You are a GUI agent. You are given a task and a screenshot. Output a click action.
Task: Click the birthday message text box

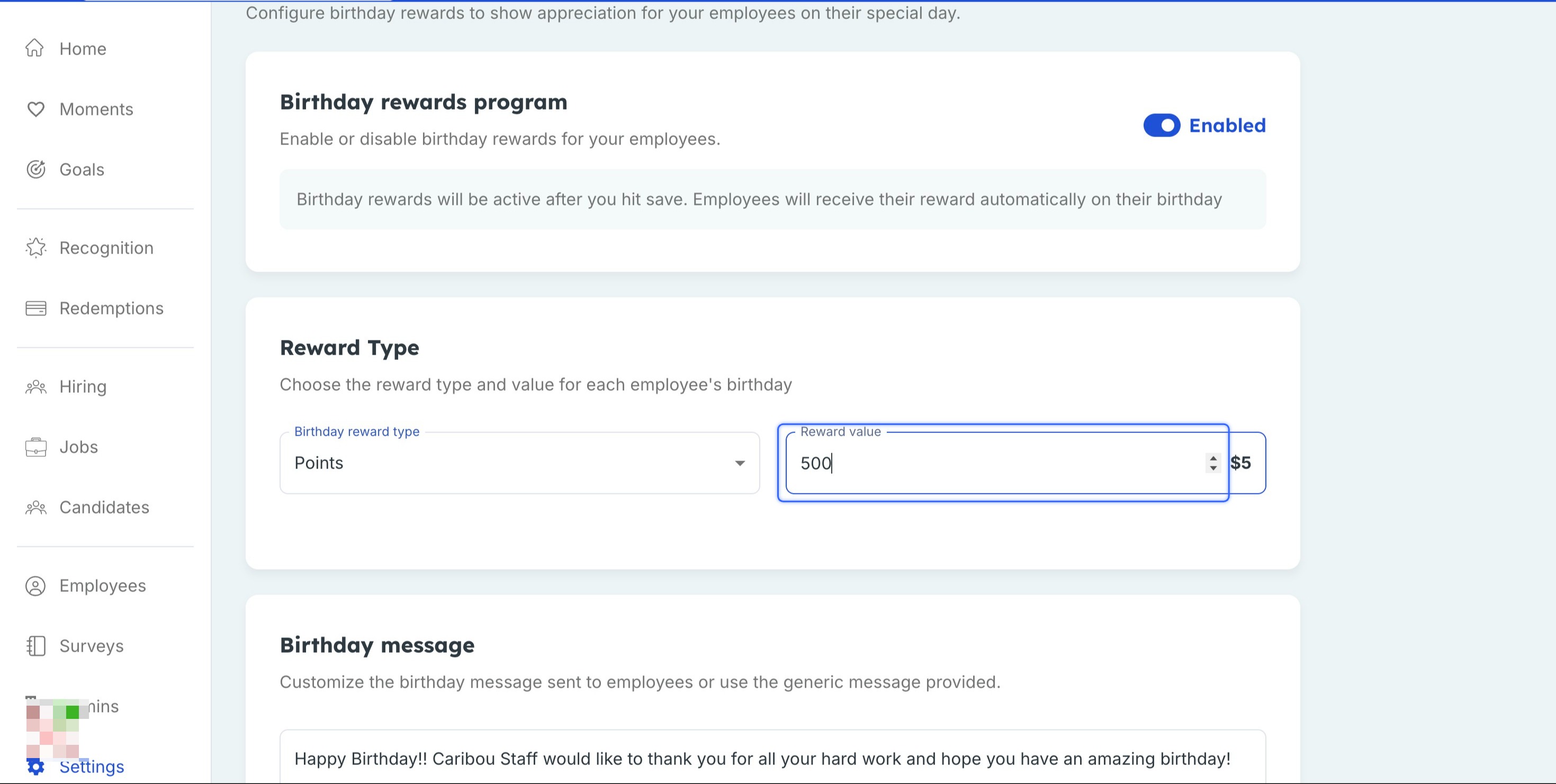(772, 758)
